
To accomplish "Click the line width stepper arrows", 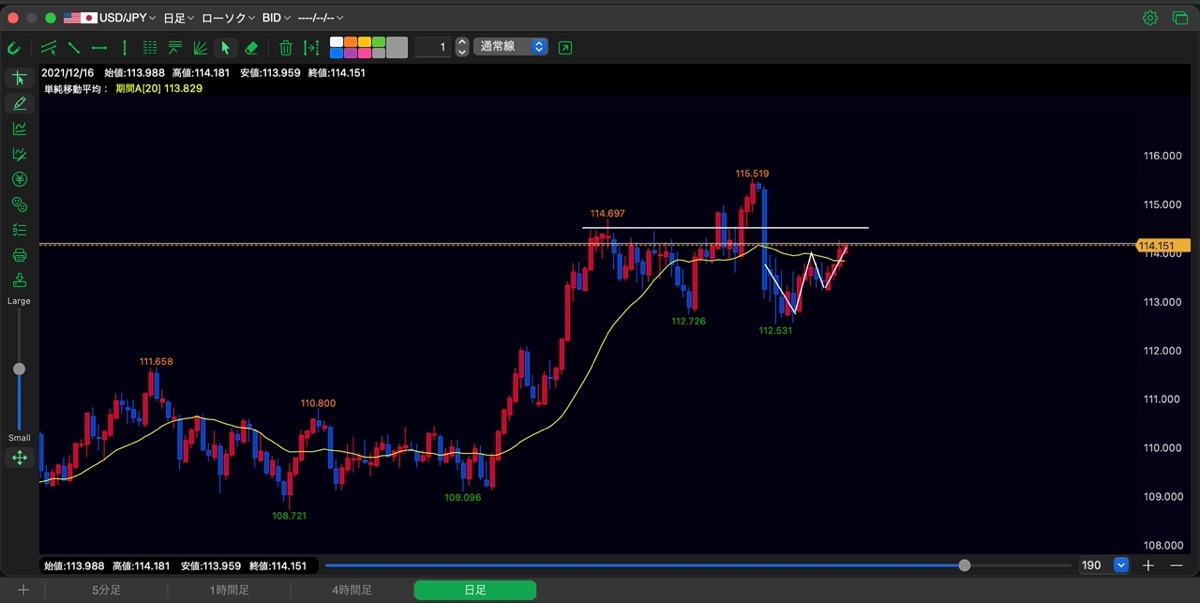I will point(461,47).
